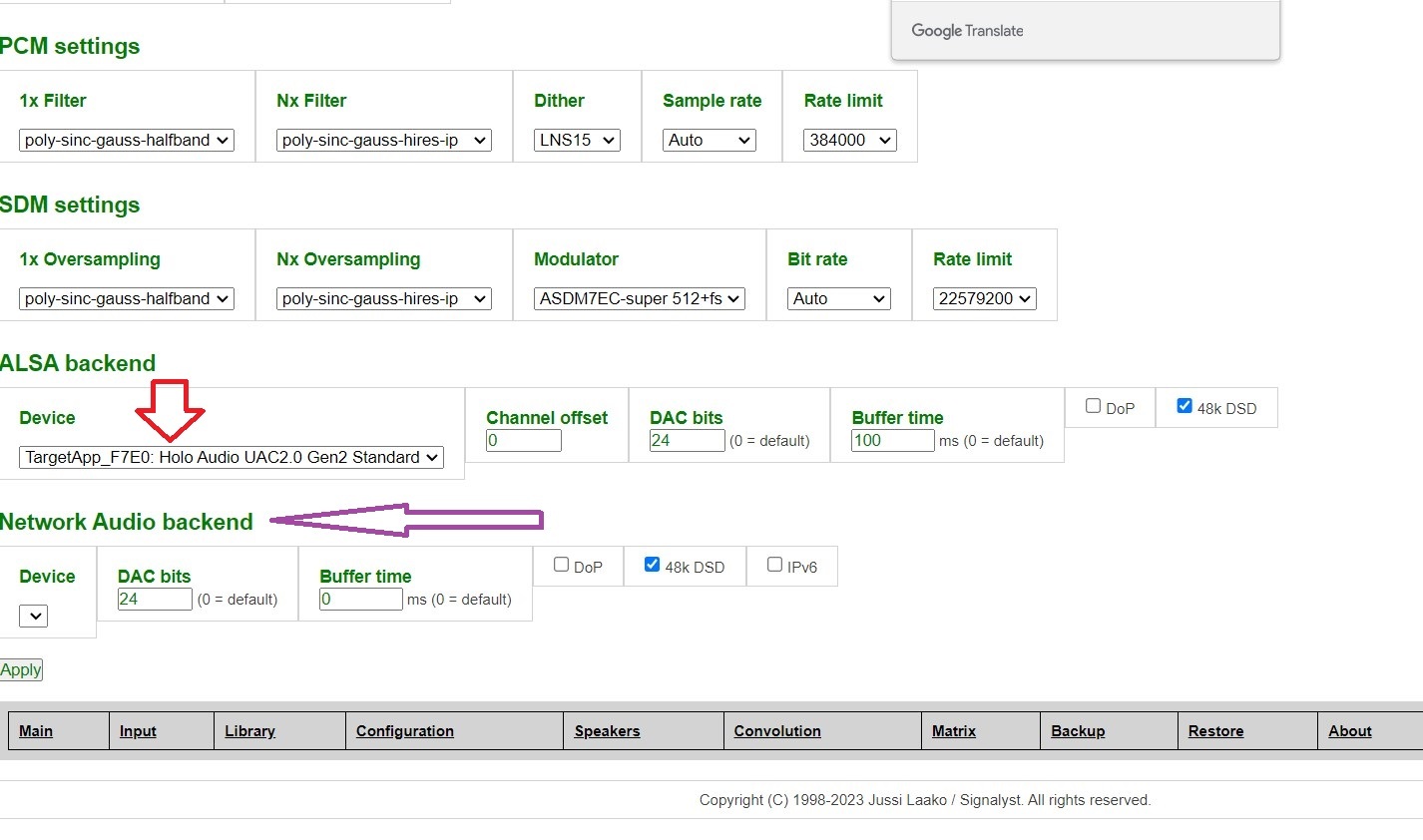Navigate to the Library page
This screenshot has width=1423, height=840.
(x=249, y=731)
